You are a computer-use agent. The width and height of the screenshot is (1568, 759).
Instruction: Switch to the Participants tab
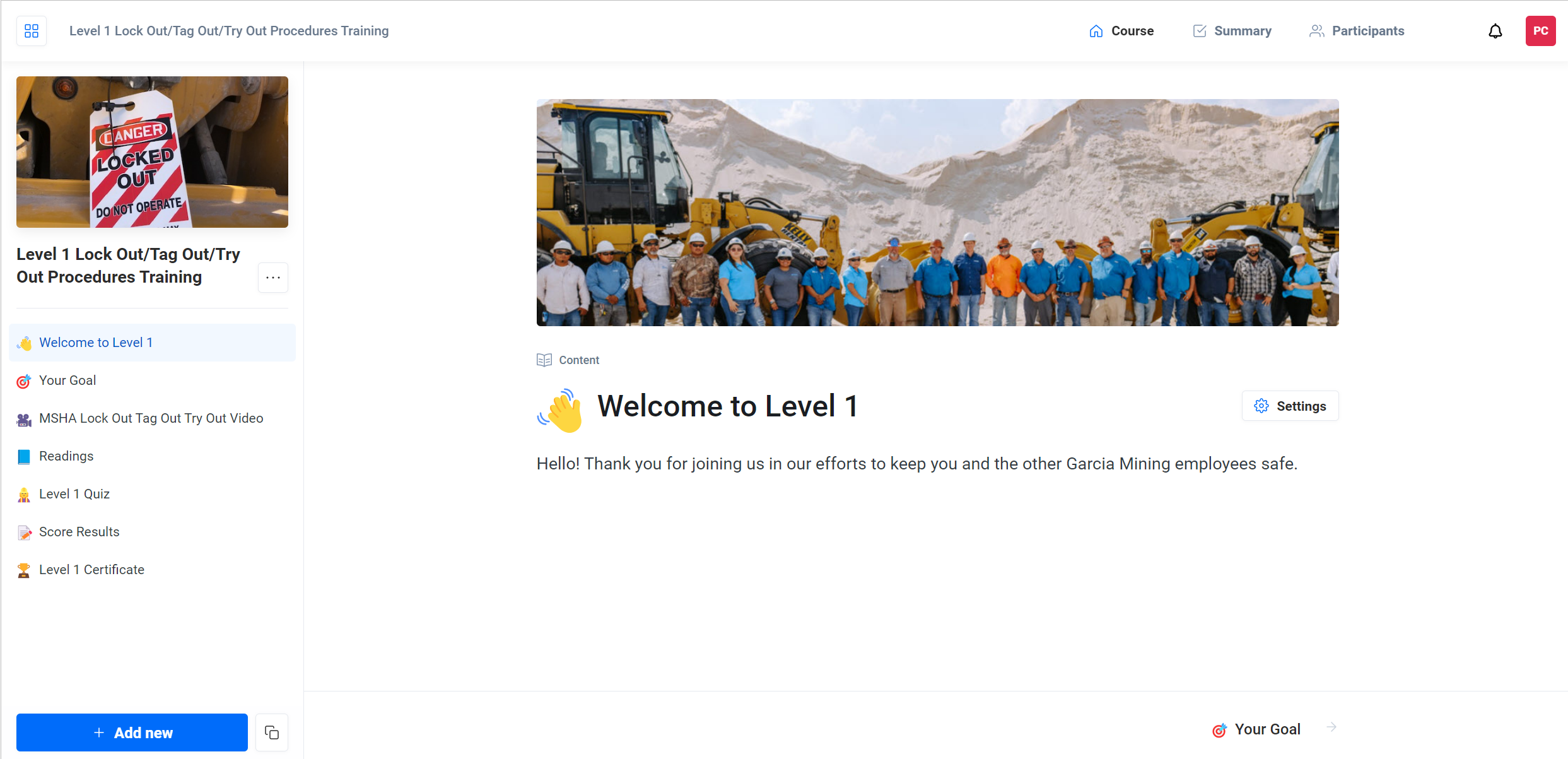pyautogui.click(x=1357, y=31)
